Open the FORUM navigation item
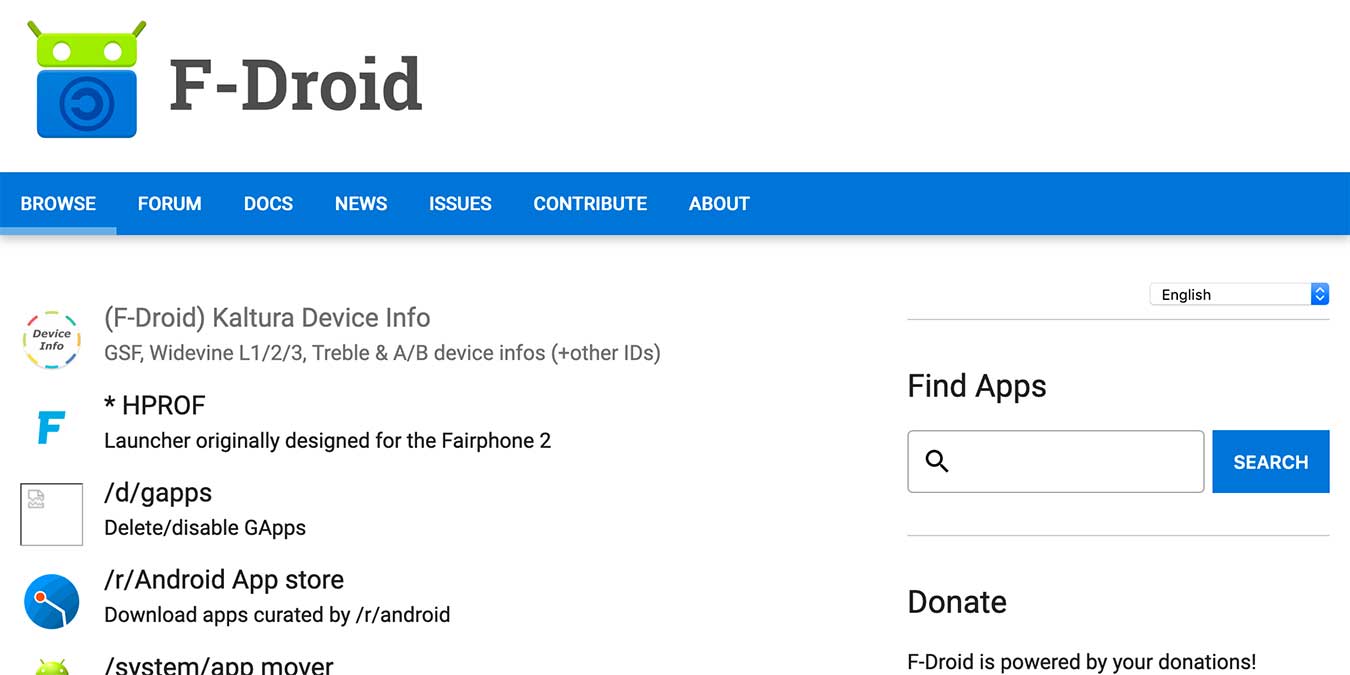The image size is (1350, 675). pos(170,204)
